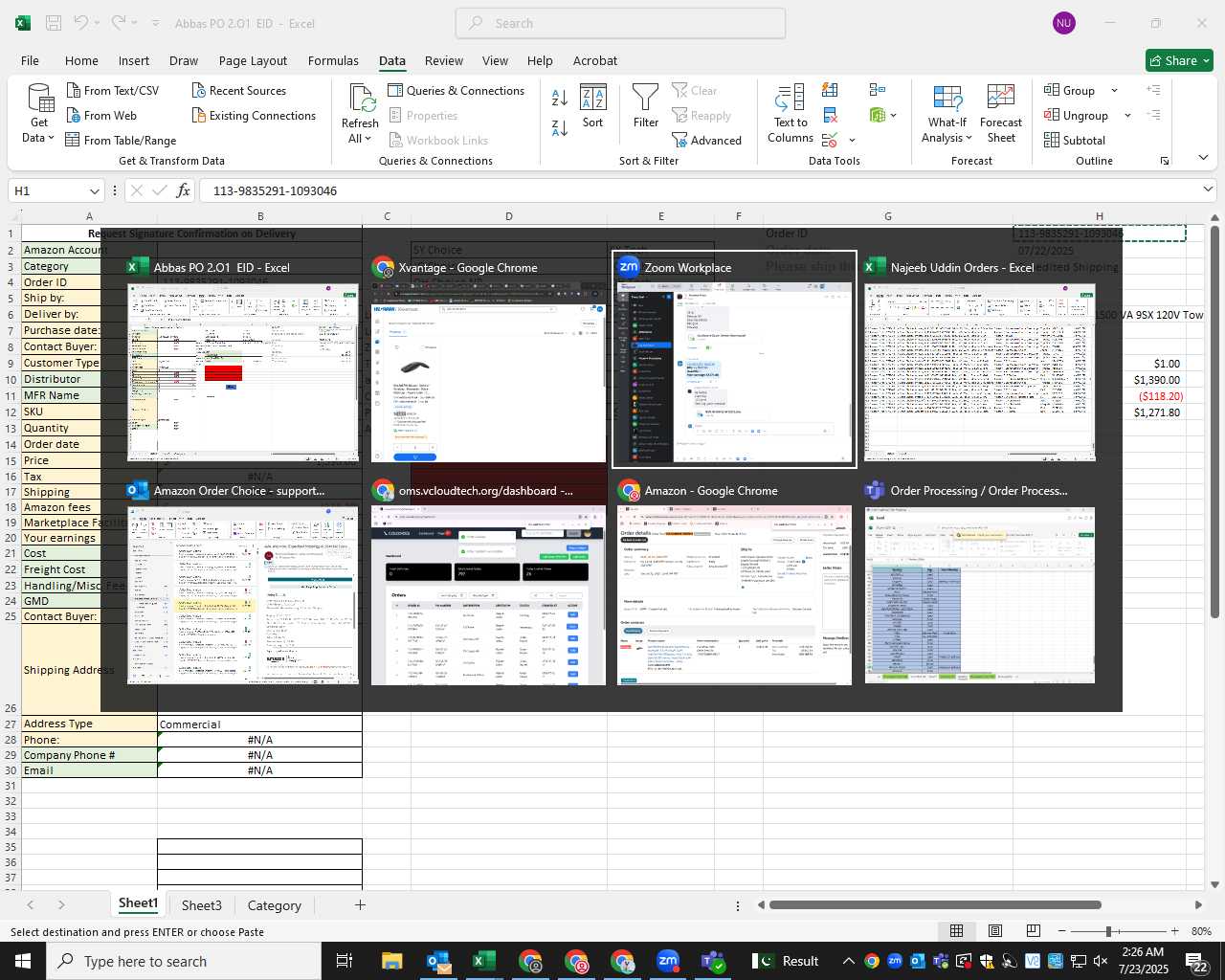Undo the last action
This screenshot has width=1225, height=980.
[x=81, y=23]
